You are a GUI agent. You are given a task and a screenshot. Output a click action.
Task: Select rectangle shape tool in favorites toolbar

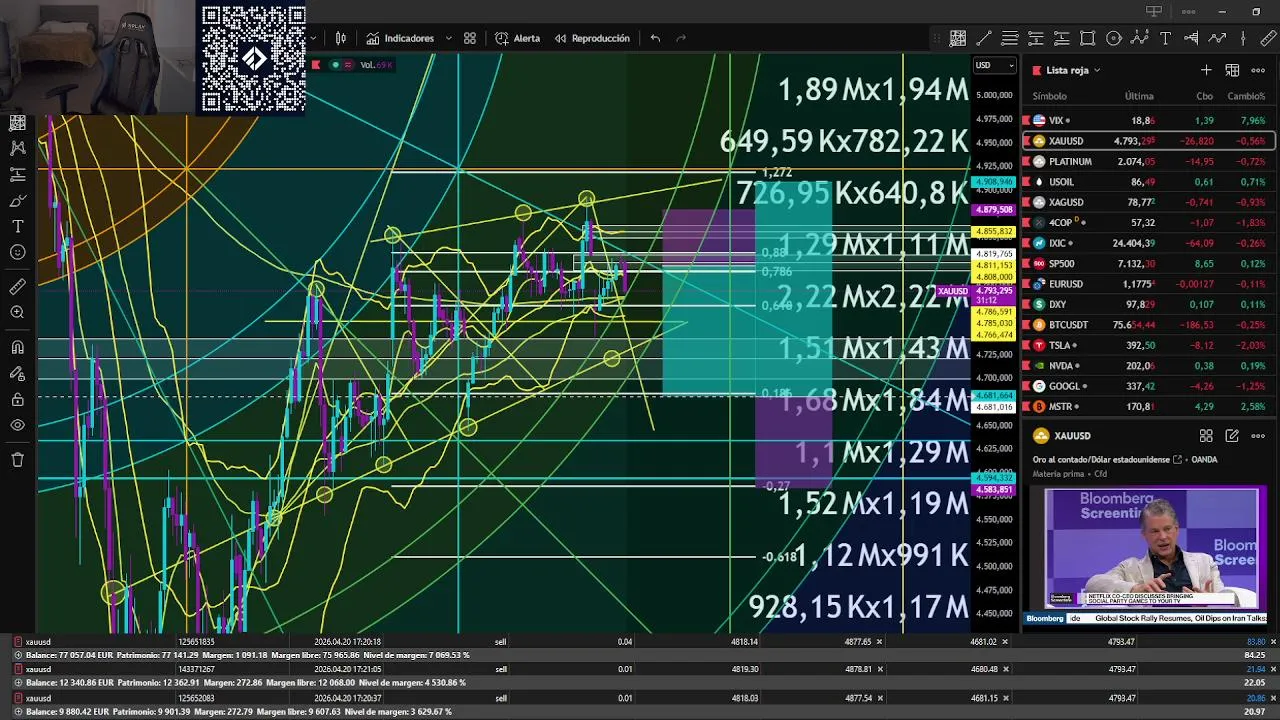click(x=1088, y=38)
